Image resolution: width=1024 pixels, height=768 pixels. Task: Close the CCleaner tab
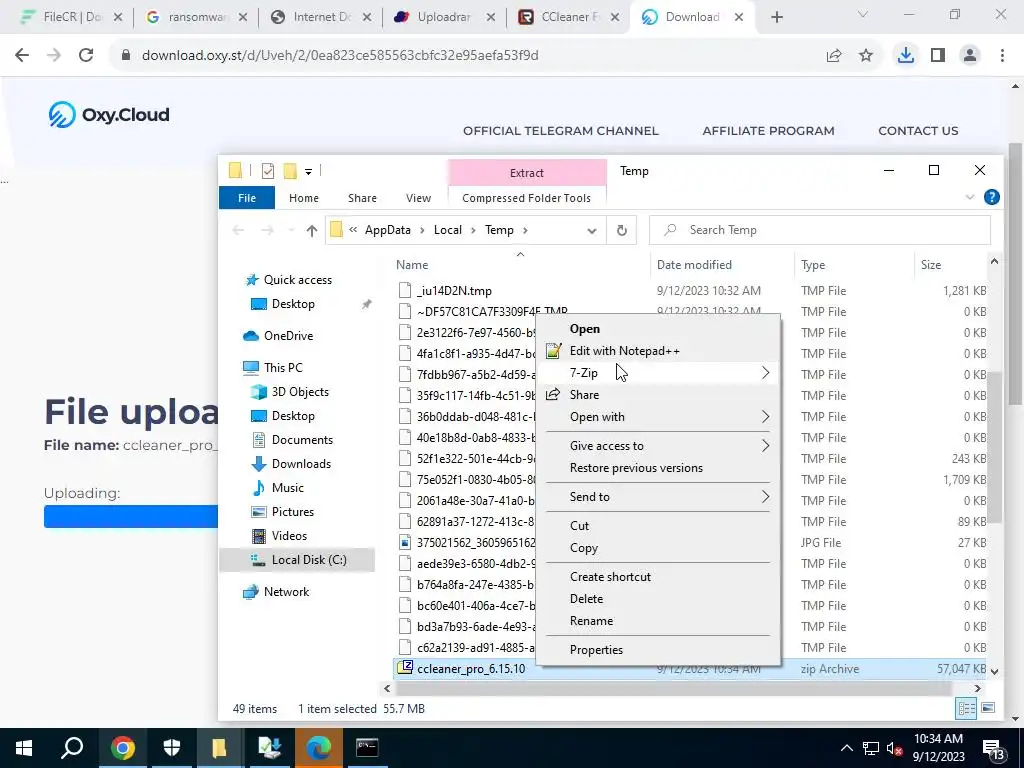(615, 18)
